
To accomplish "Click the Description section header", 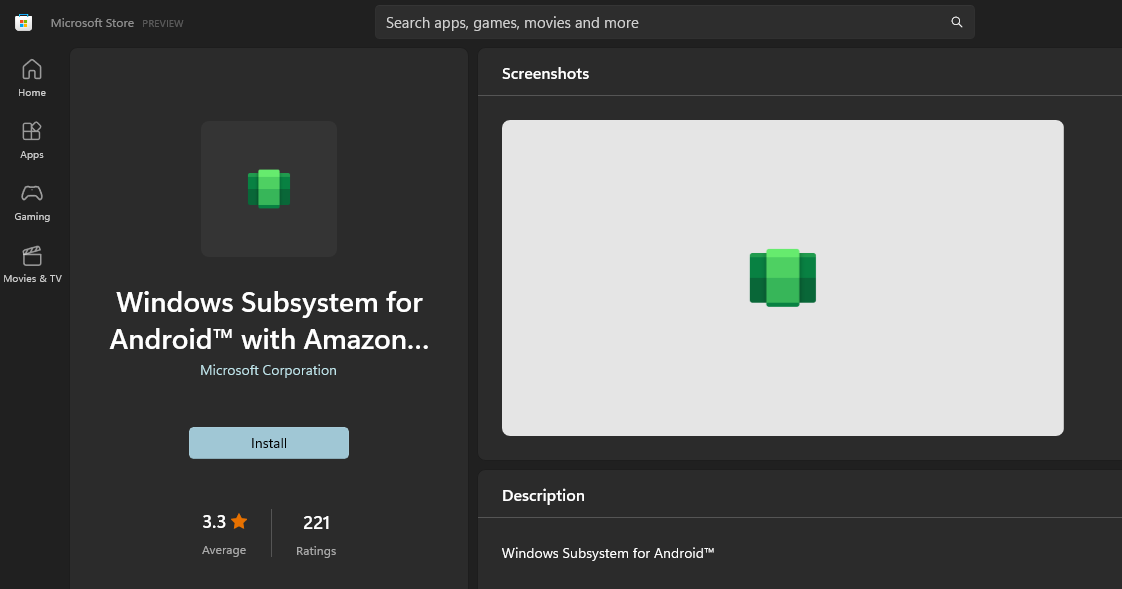I will [543, 496].
